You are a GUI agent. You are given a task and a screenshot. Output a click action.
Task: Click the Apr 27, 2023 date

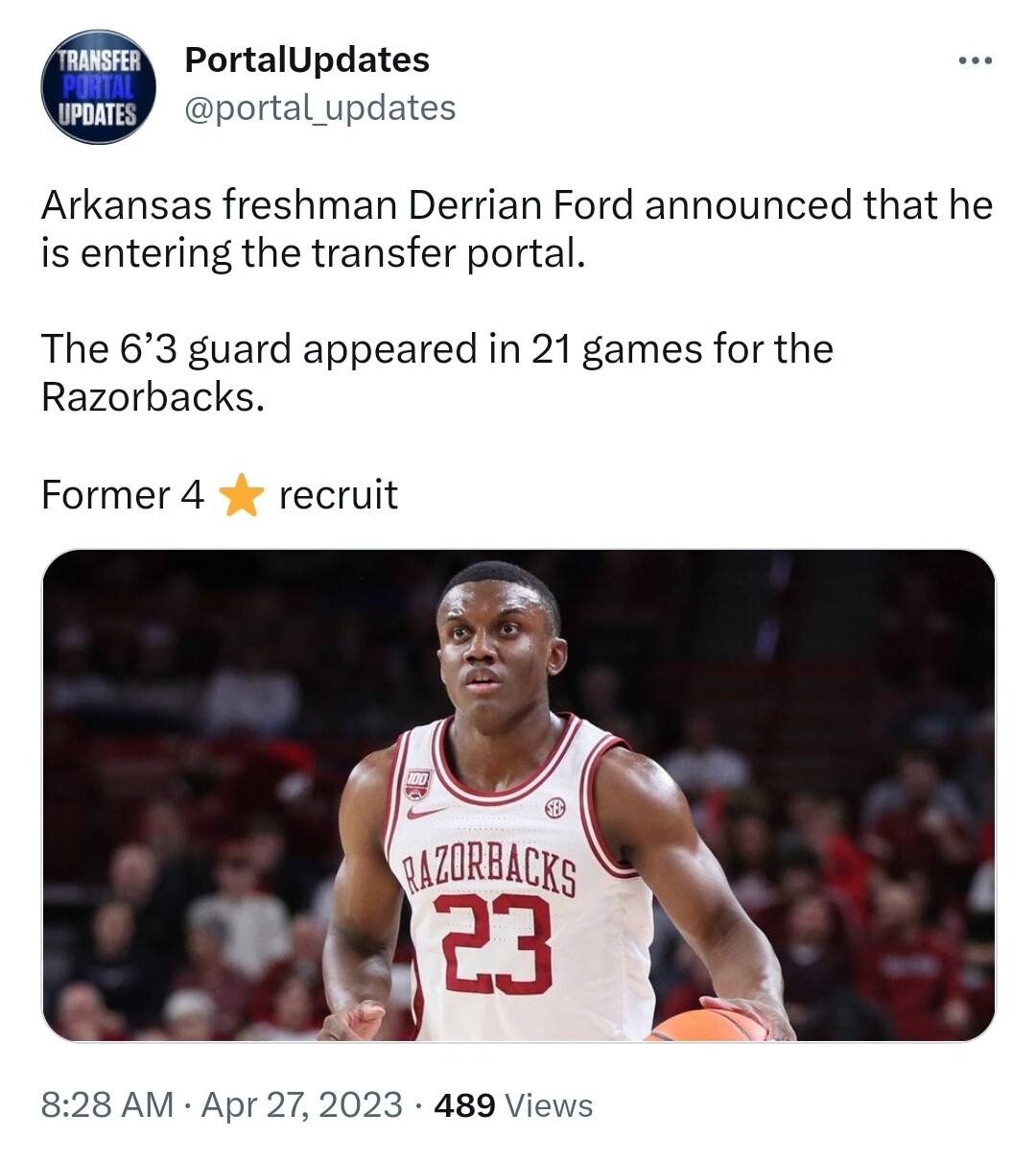click(x=301, y=1104)
